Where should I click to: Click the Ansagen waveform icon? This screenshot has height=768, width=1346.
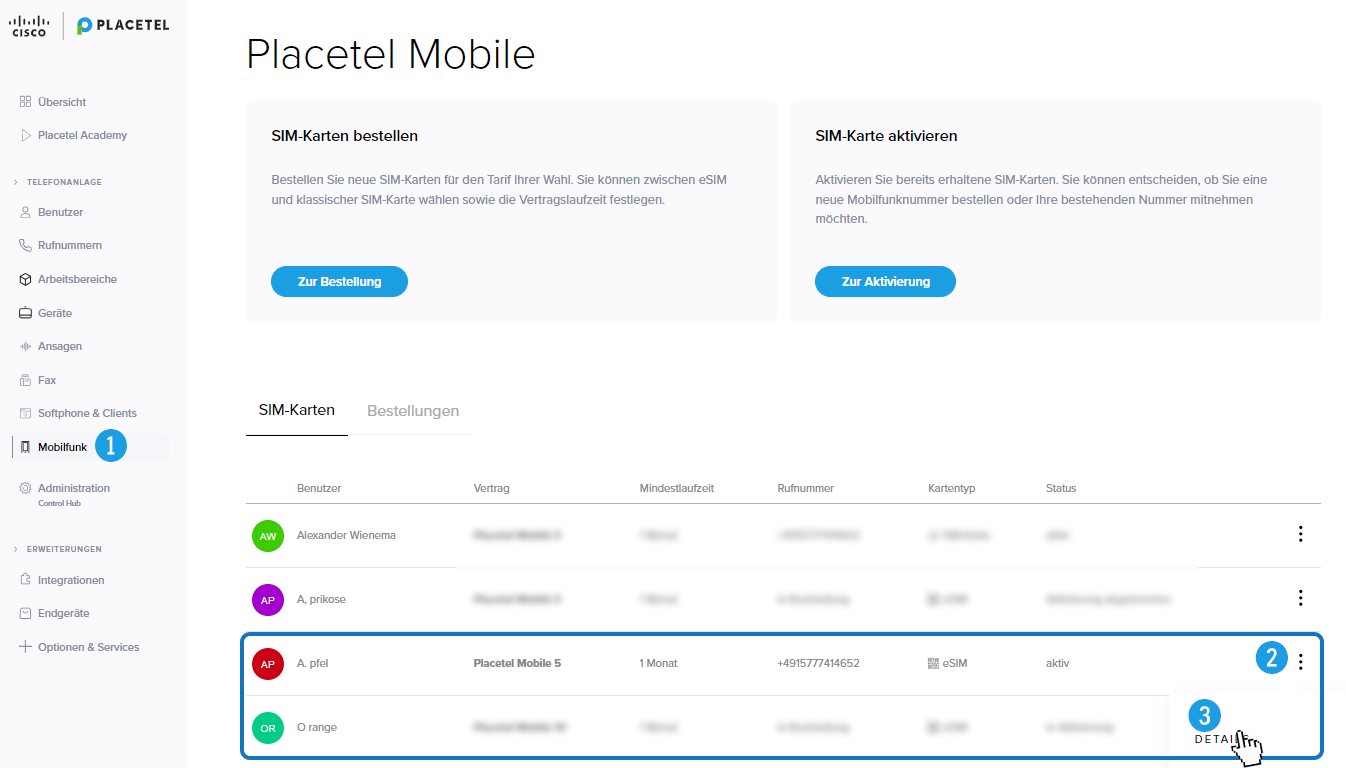pos(25,346)
